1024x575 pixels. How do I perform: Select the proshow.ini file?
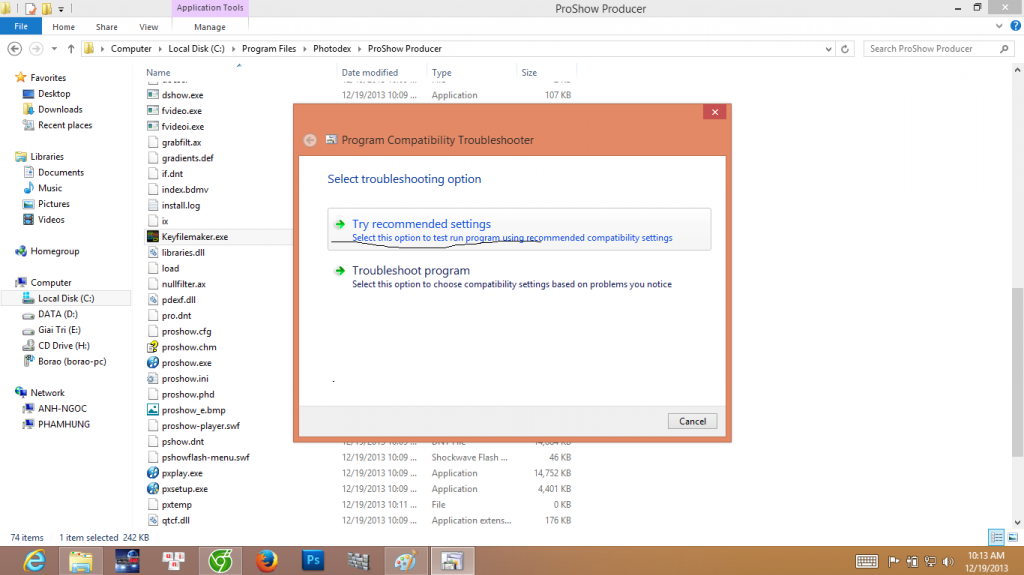pos(185,378)
